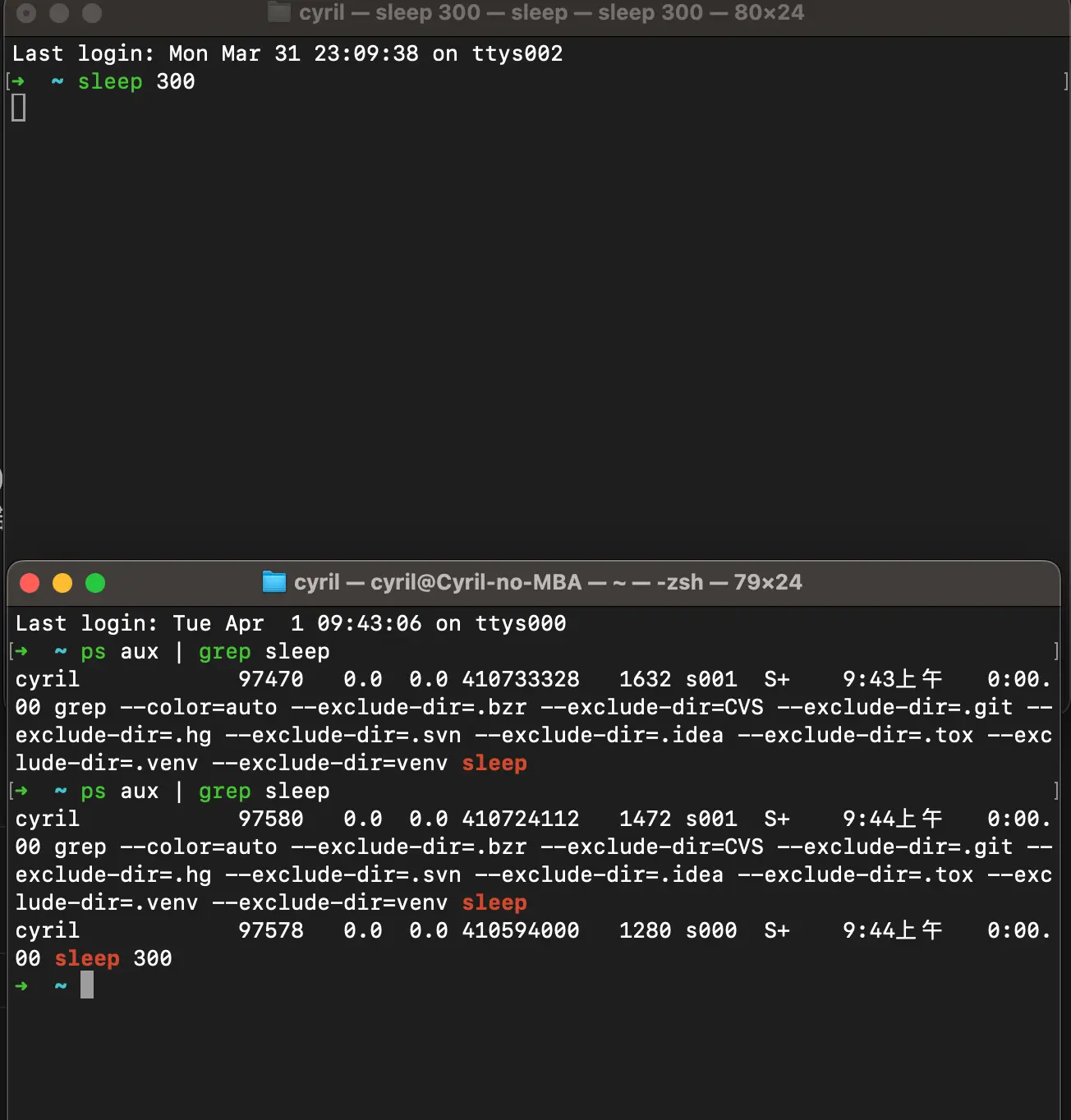This screenshot has height=1120, width=1071.
Task: Minimize the inactive sleep 300 terminal window
Action: click(59, 13)
